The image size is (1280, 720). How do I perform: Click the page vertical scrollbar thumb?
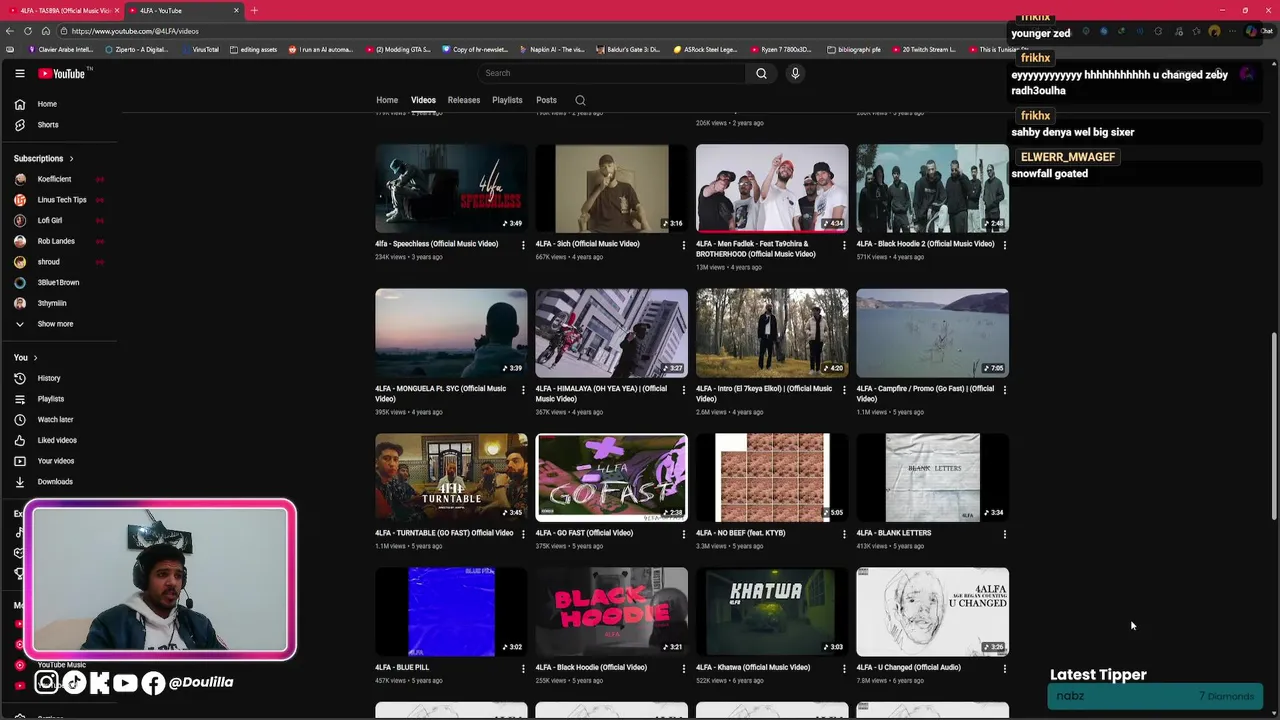tap(1274, 427)
